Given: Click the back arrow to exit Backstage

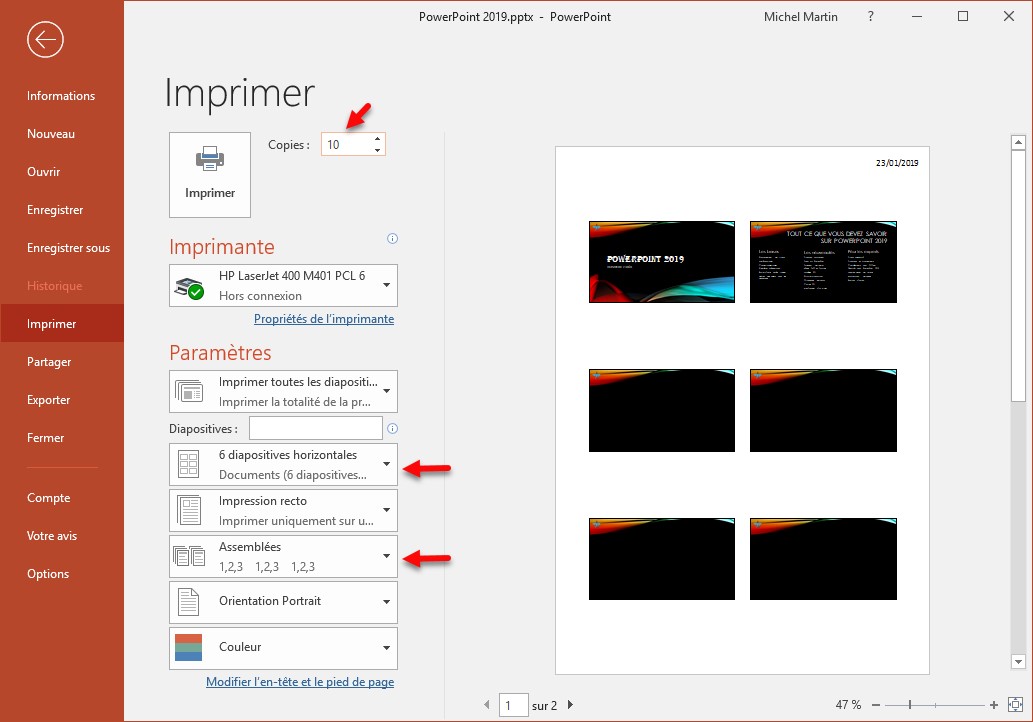Looking at the screenshot, I should point(46,40).
